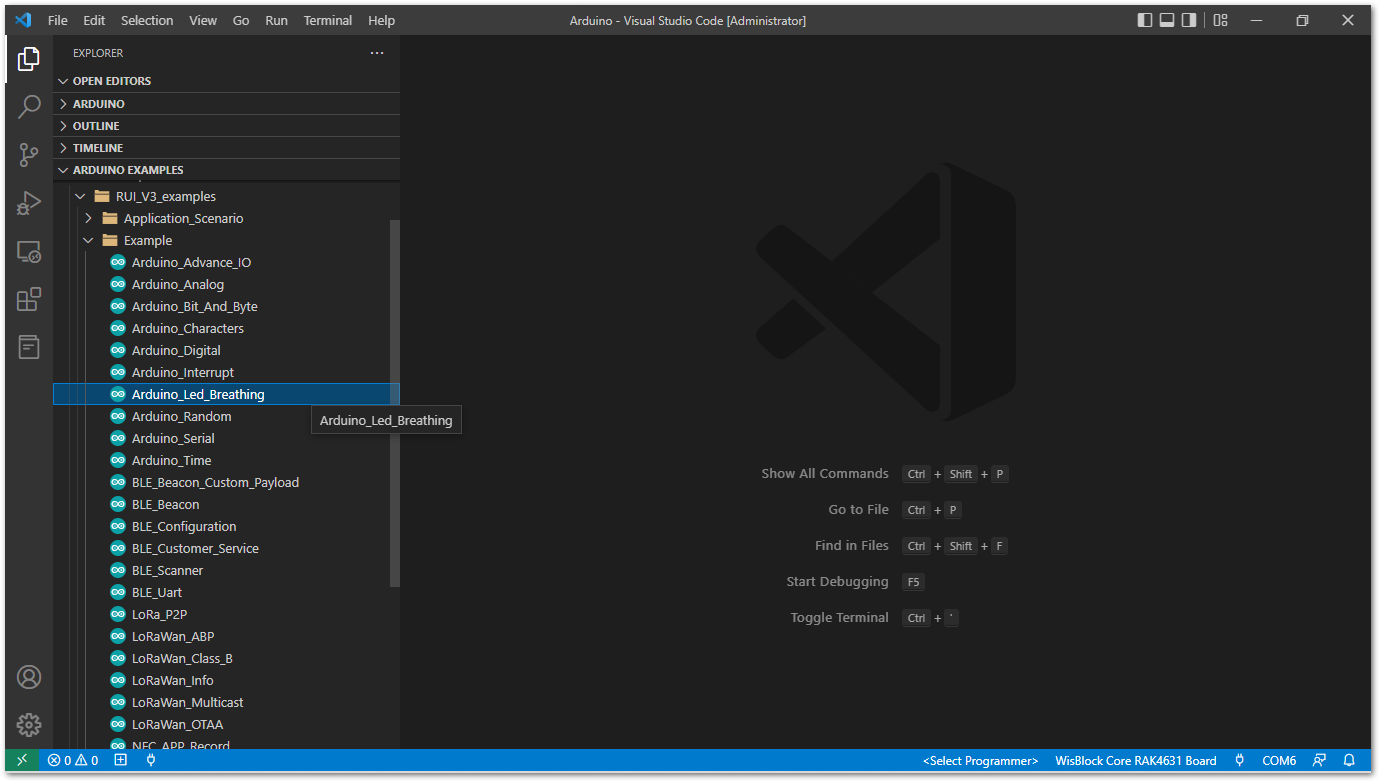The width and height of the screenshot is (1380, 782).
Task: Open the Manage gear menu
Action: 29,725
